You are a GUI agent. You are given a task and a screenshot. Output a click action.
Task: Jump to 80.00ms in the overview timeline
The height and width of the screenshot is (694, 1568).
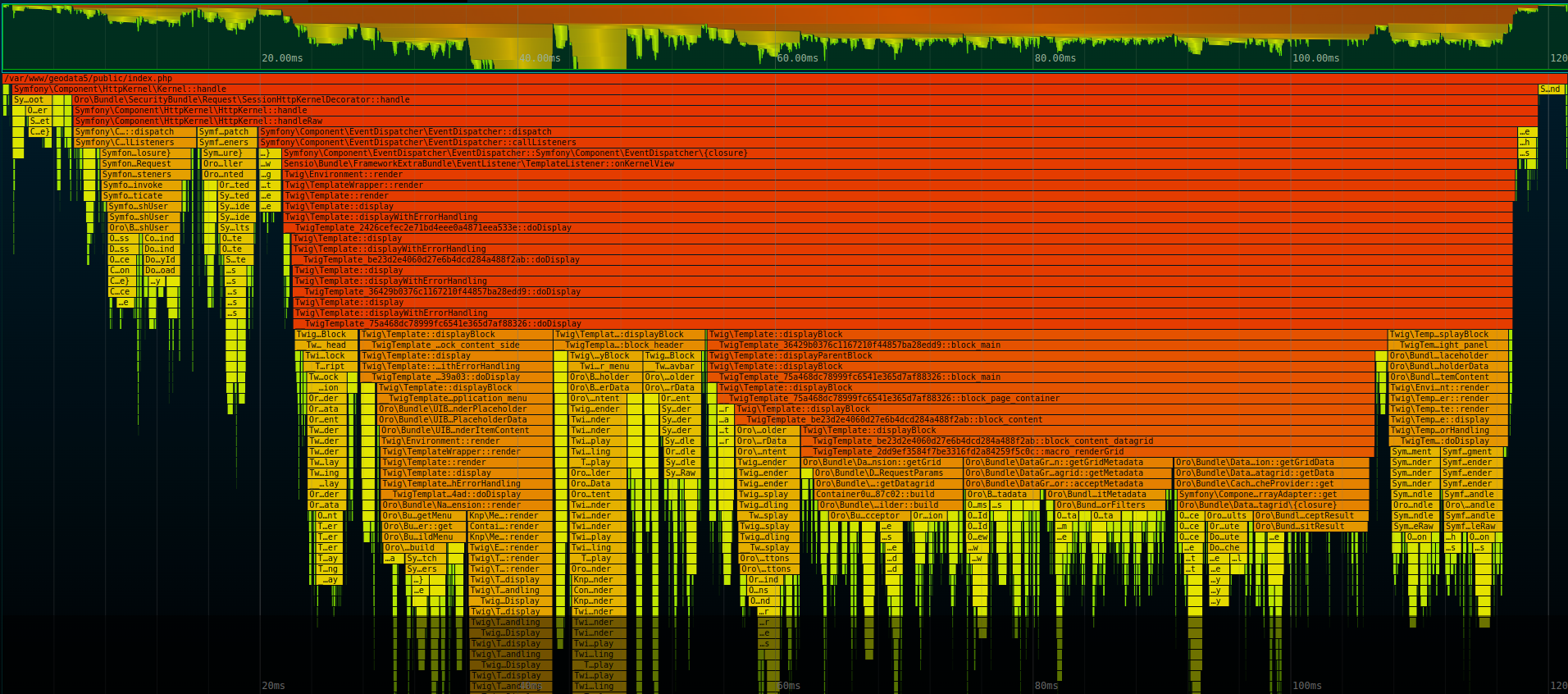1055,58
